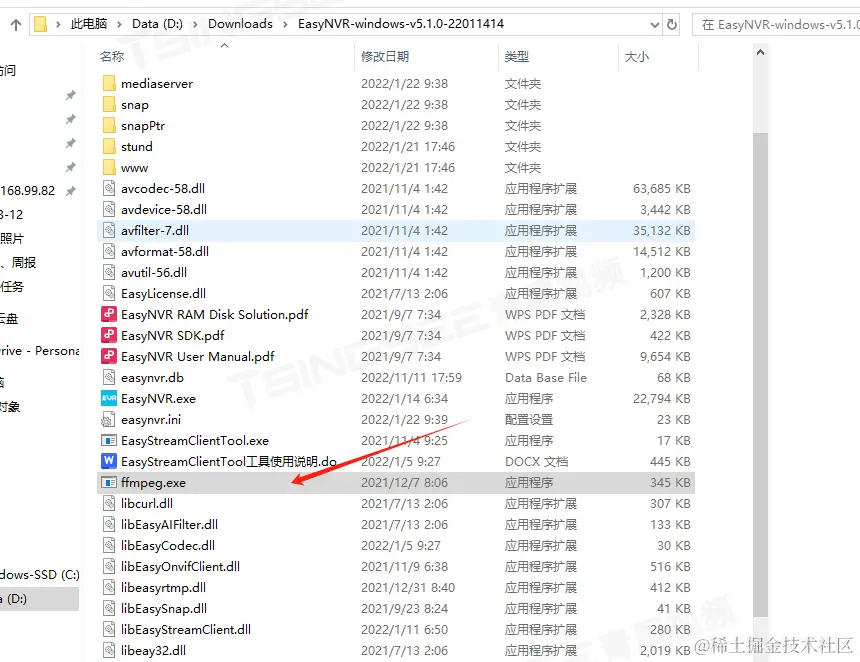
Task: Select the easynvr.ini settings file icon
Action: point(108,420)
